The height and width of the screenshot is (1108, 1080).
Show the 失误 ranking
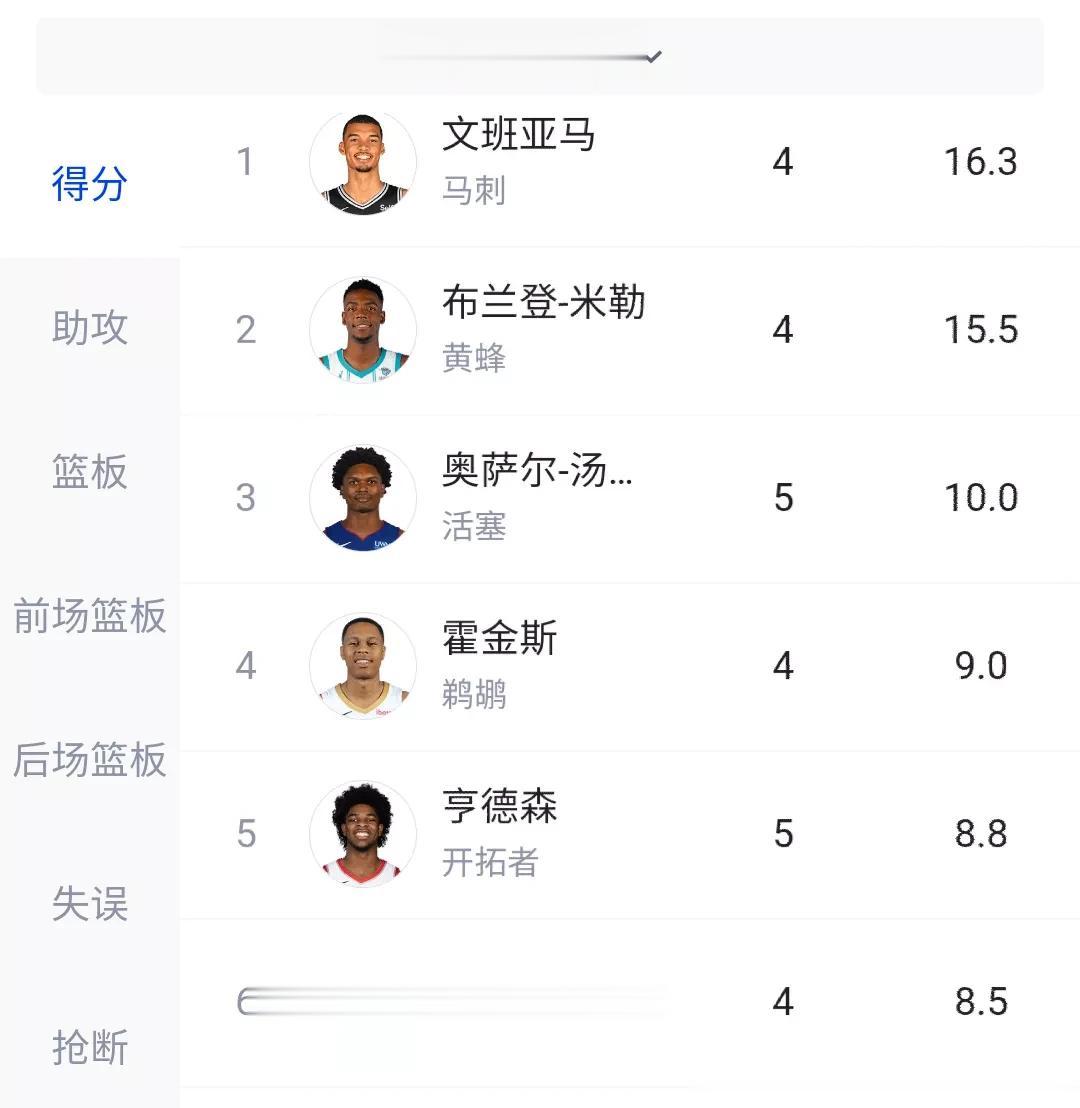click(90, 903)
